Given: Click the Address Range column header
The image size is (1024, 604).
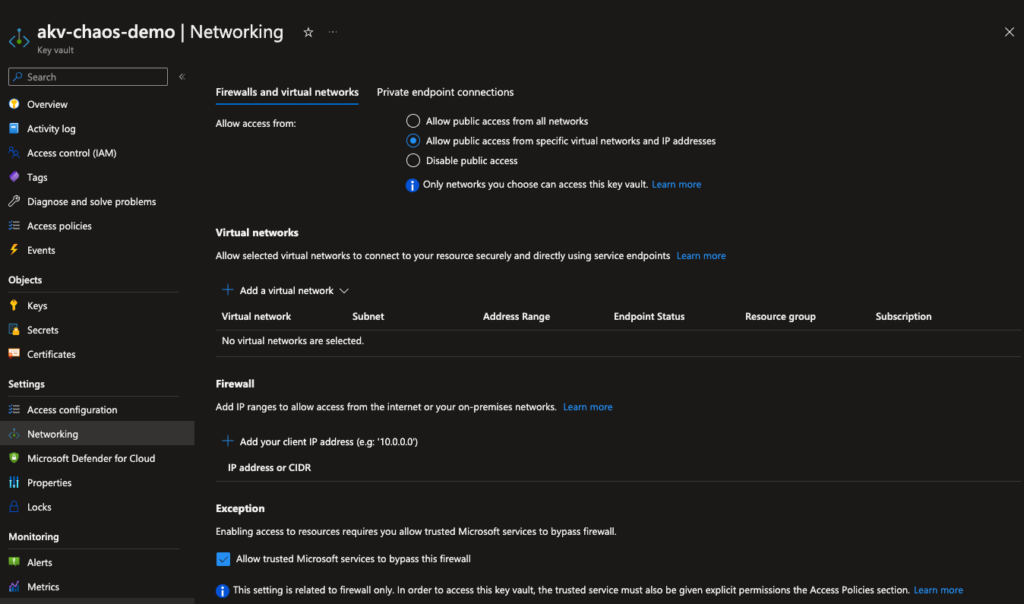Looking at the screenshot, I should tap(516, 316).
